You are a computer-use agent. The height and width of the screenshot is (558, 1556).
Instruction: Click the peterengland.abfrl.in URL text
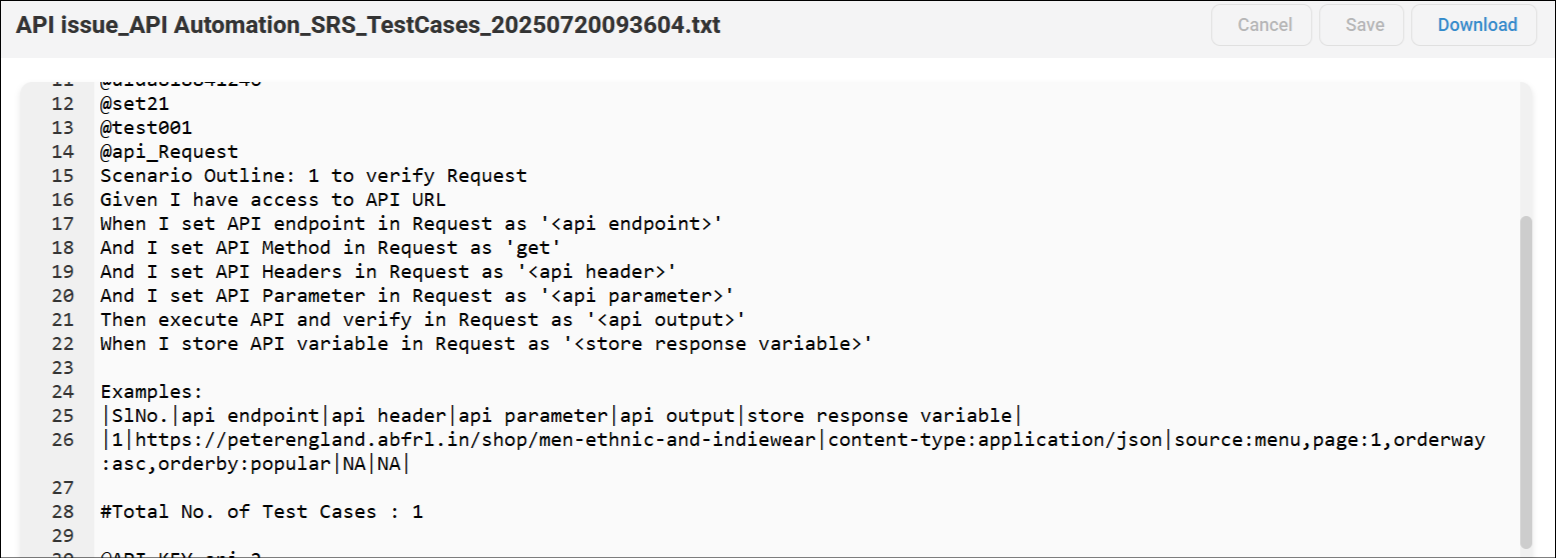[x=478, y=440]
